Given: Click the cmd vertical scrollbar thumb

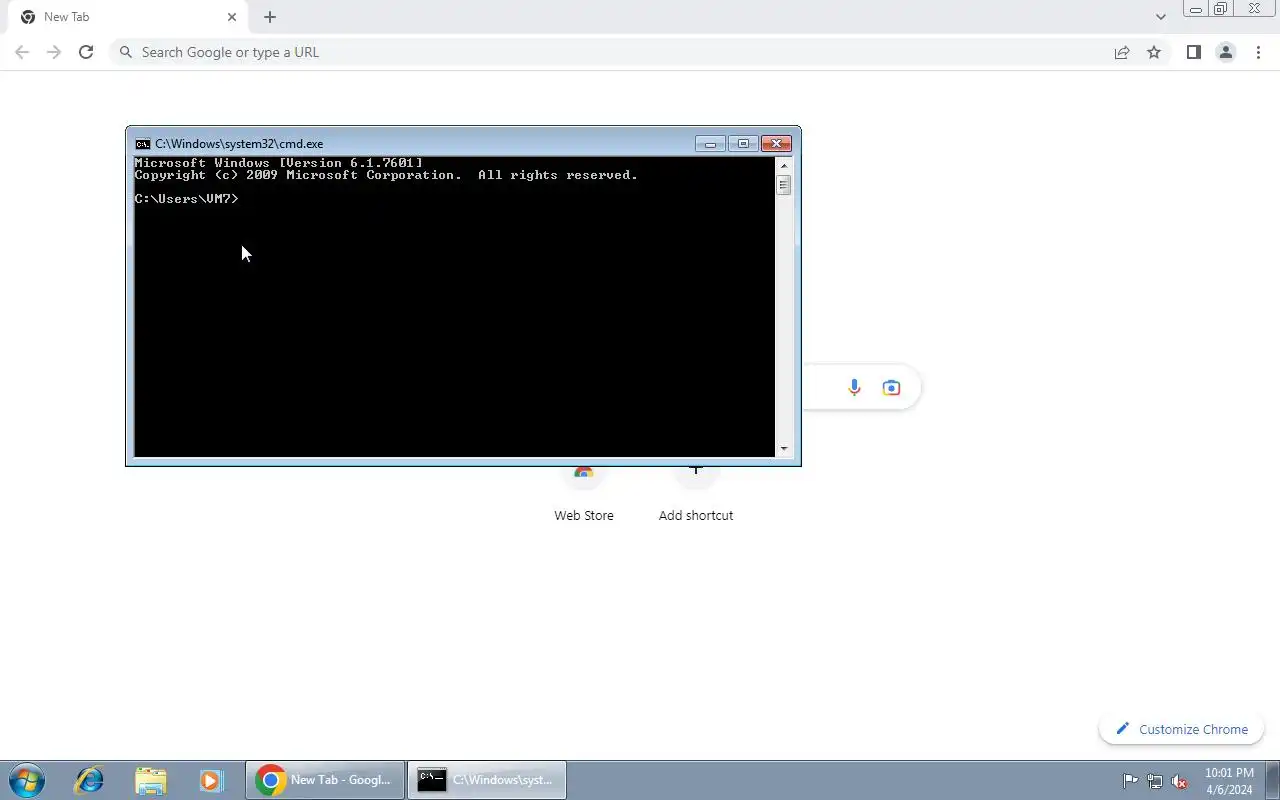Looking at the screenshot, I should pyautogui.click(x=784, y=185).
